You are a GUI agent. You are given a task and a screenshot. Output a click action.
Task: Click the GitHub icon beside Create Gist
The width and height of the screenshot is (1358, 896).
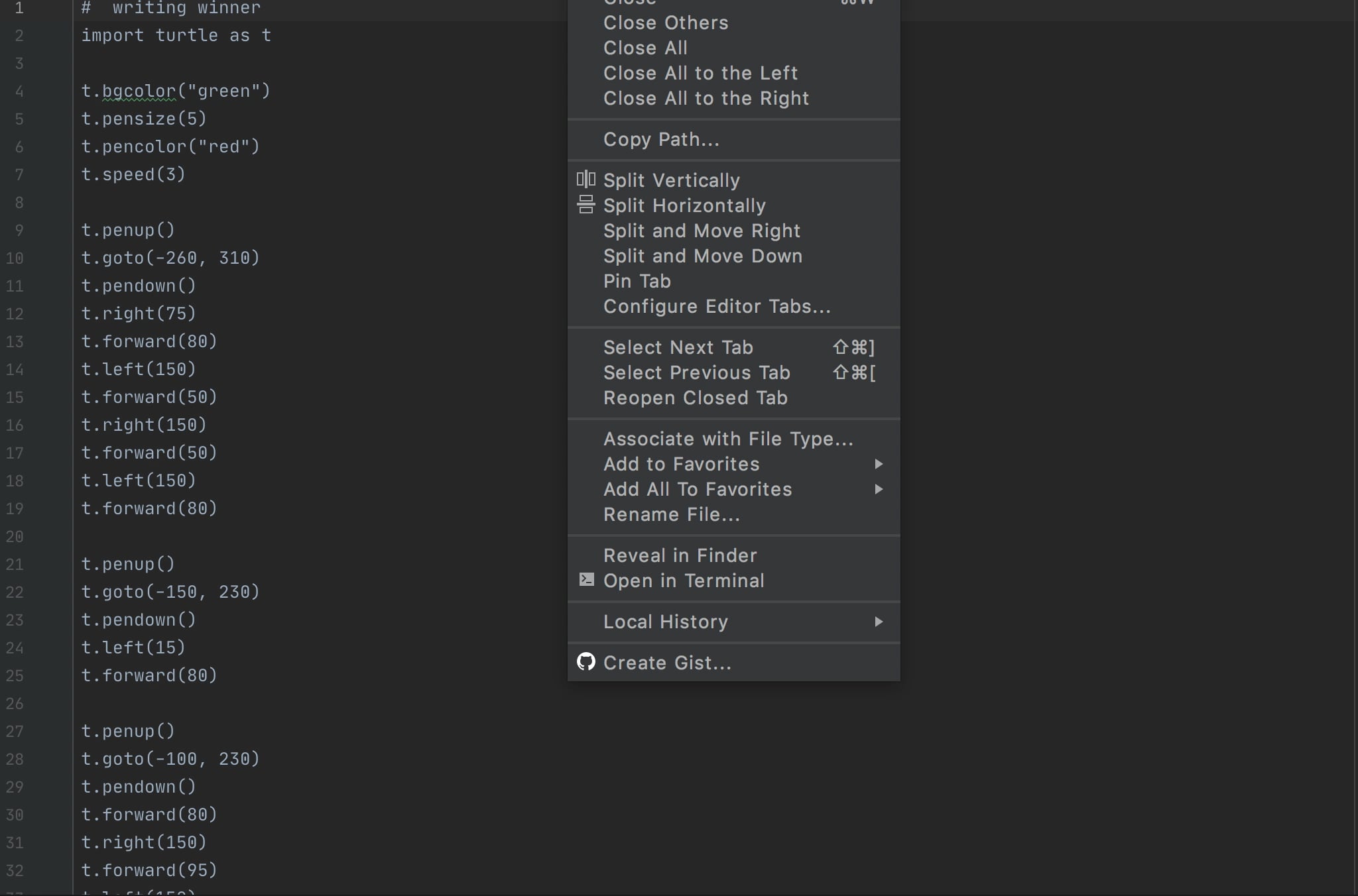tap(586, 661)
